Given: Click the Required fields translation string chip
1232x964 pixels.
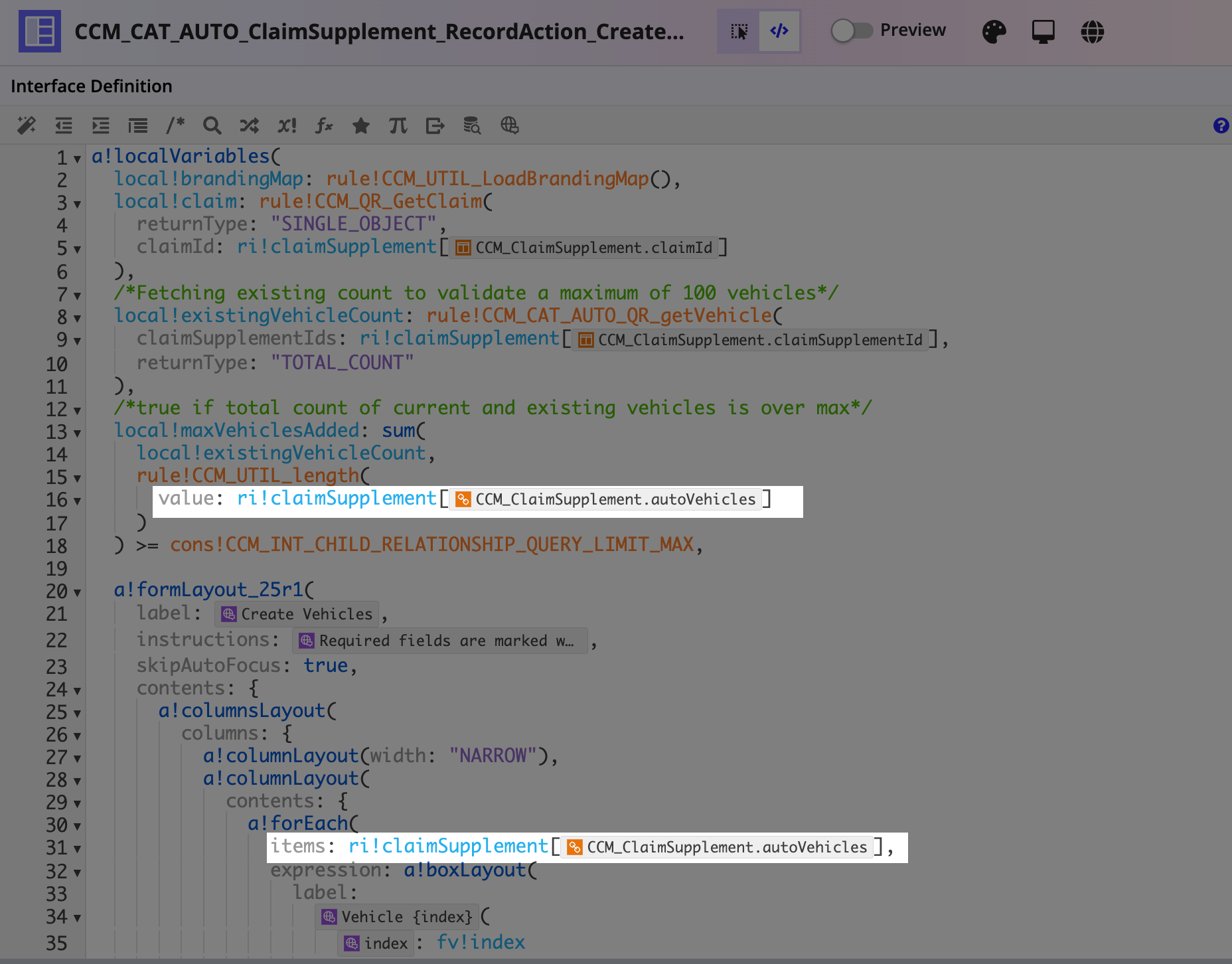Looking at the screenshot, I should 440,641.
